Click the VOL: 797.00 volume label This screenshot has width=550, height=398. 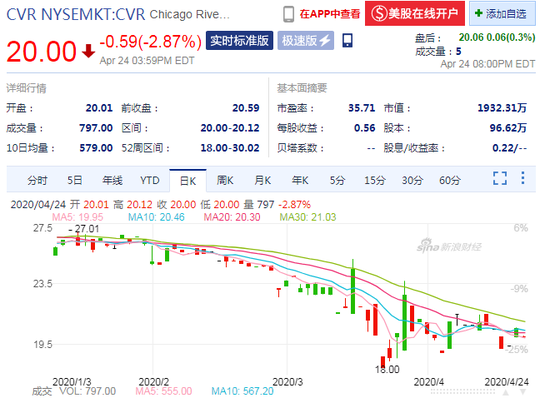click(88, 391)
